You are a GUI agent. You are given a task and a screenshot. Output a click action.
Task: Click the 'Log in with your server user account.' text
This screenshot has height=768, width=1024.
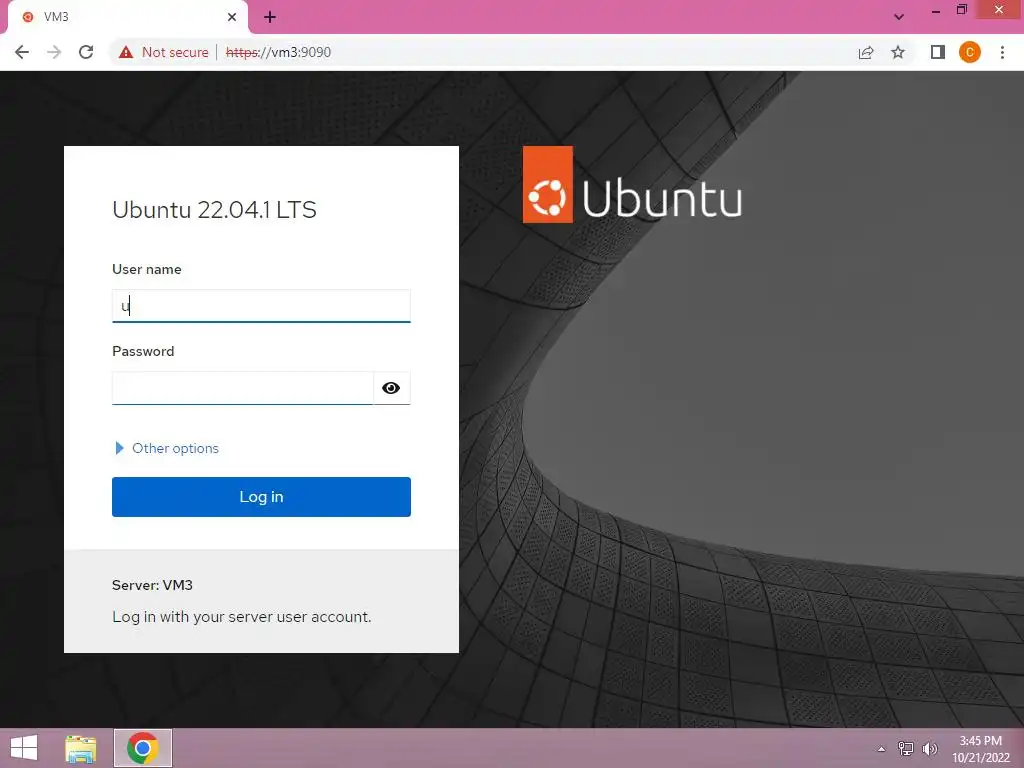[242, 617]
